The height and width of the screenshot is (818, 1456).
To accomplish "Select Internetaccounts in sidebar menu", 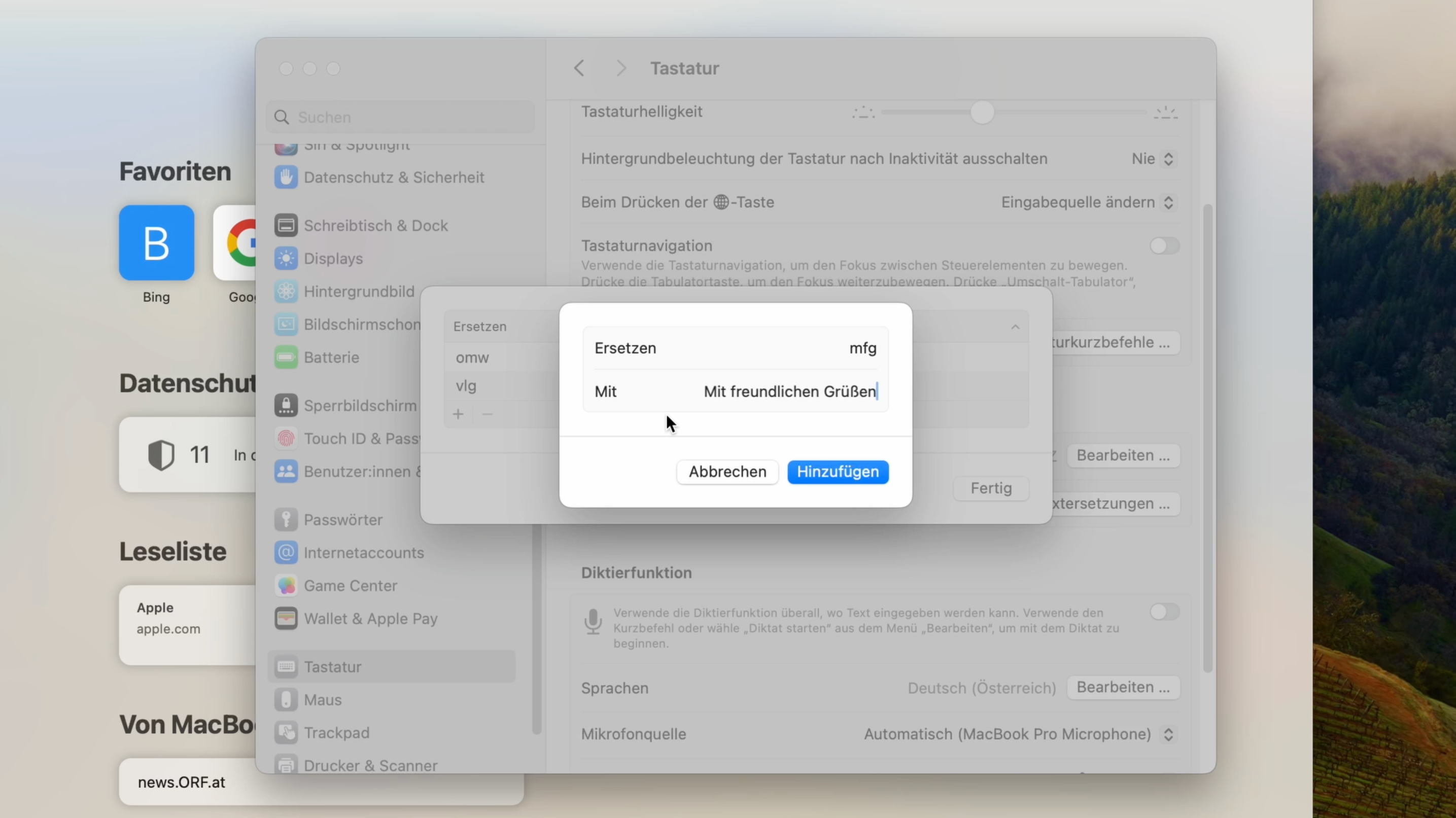I will coord(364,552).
